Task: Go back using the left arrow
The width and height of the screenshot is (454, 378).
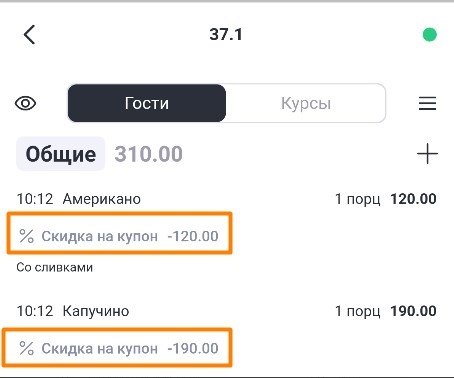Action: (29, 35)
